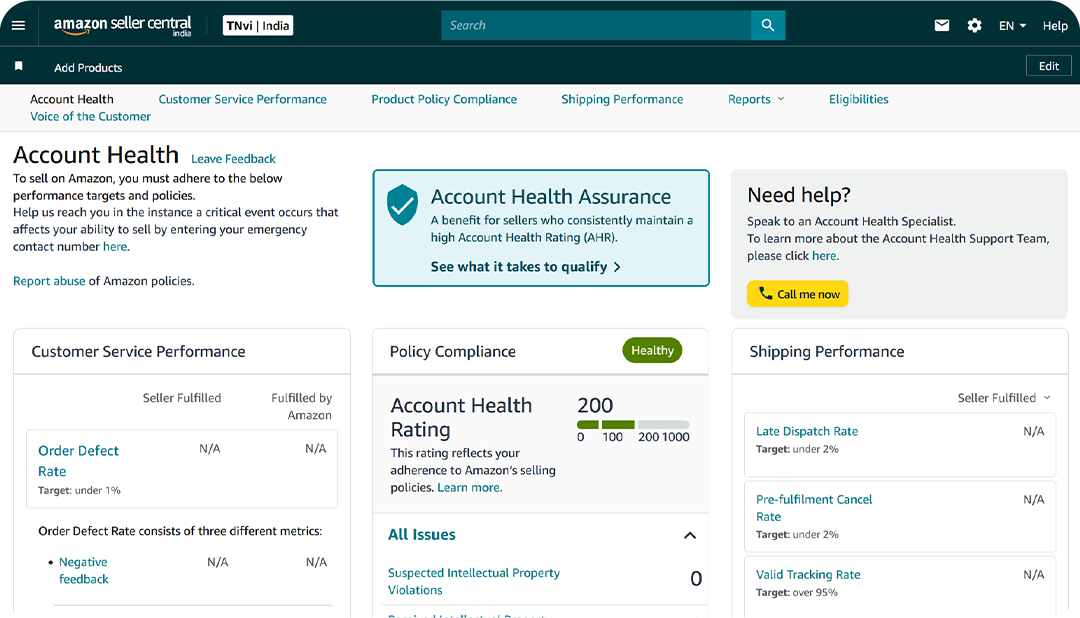Open the Valid Tracking Rate link
This screenshot has height=618, width=1080.
pyautogui.click(x=808, y=575)
